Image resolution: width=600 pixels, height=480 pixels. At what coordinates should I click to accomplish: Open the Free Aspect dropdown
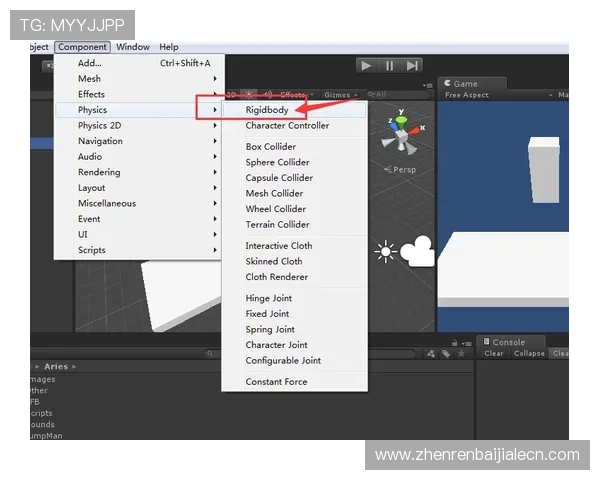(x=498, y=95)
